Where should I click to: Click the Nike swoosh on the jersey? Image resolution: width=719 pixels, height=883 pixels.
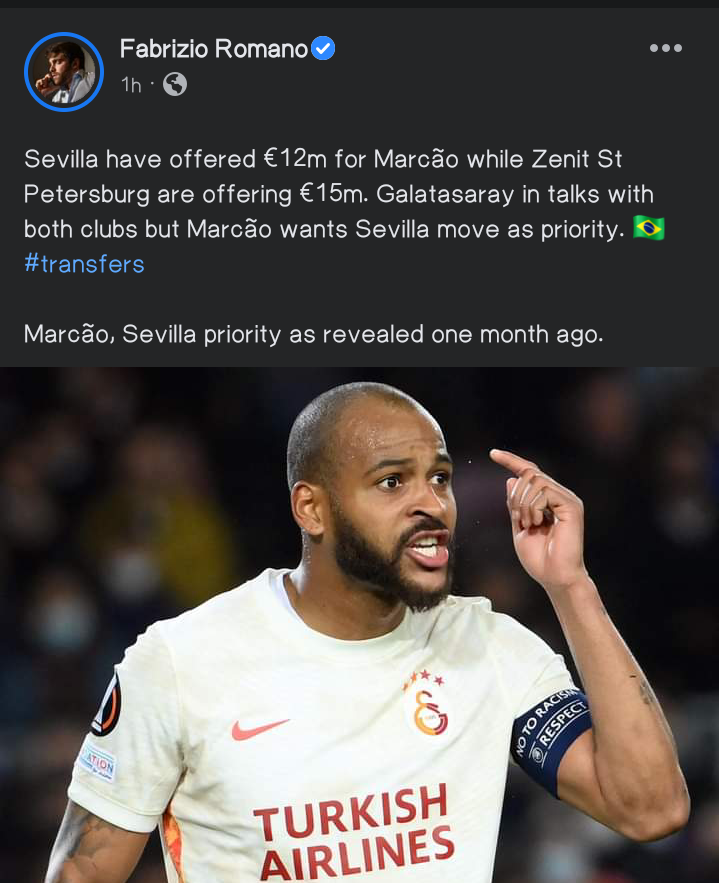click(260, 729)
